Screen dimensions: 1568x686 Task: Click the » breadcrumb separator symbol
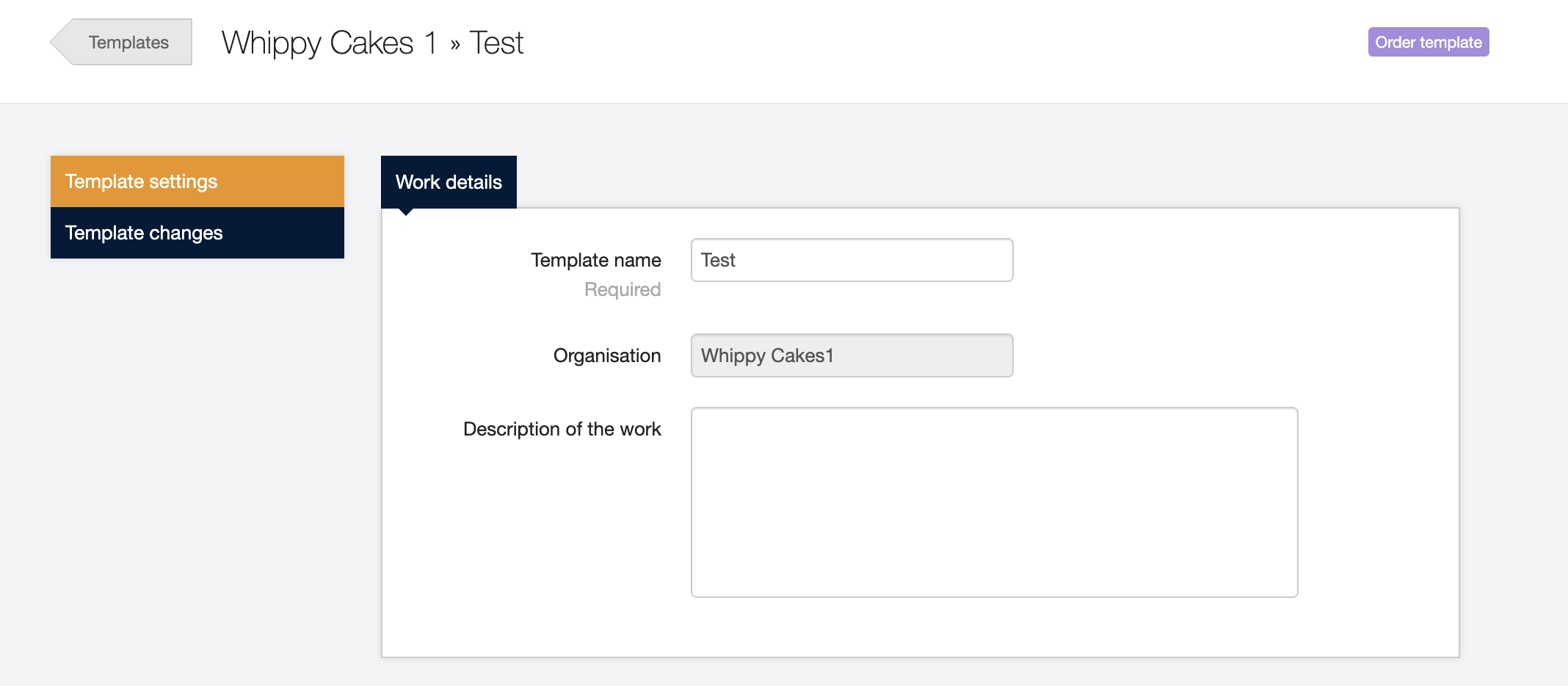pyautogui.click(x=455, y=45)
